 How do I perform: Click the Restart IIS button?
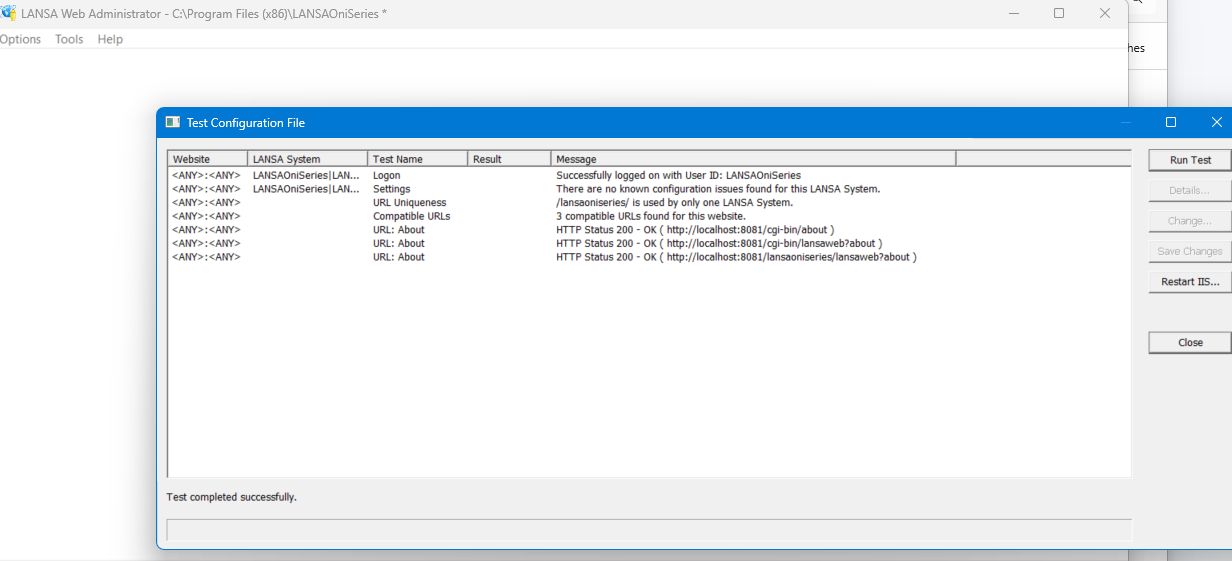[1190, 282]
